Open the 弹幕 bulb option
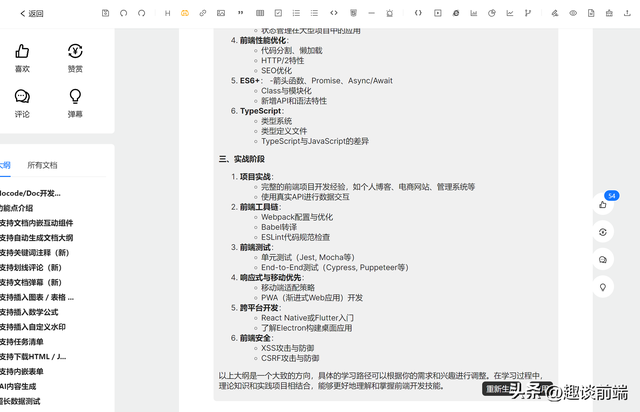640x412 pixels. pyautogui.click(x=75, y=104)
